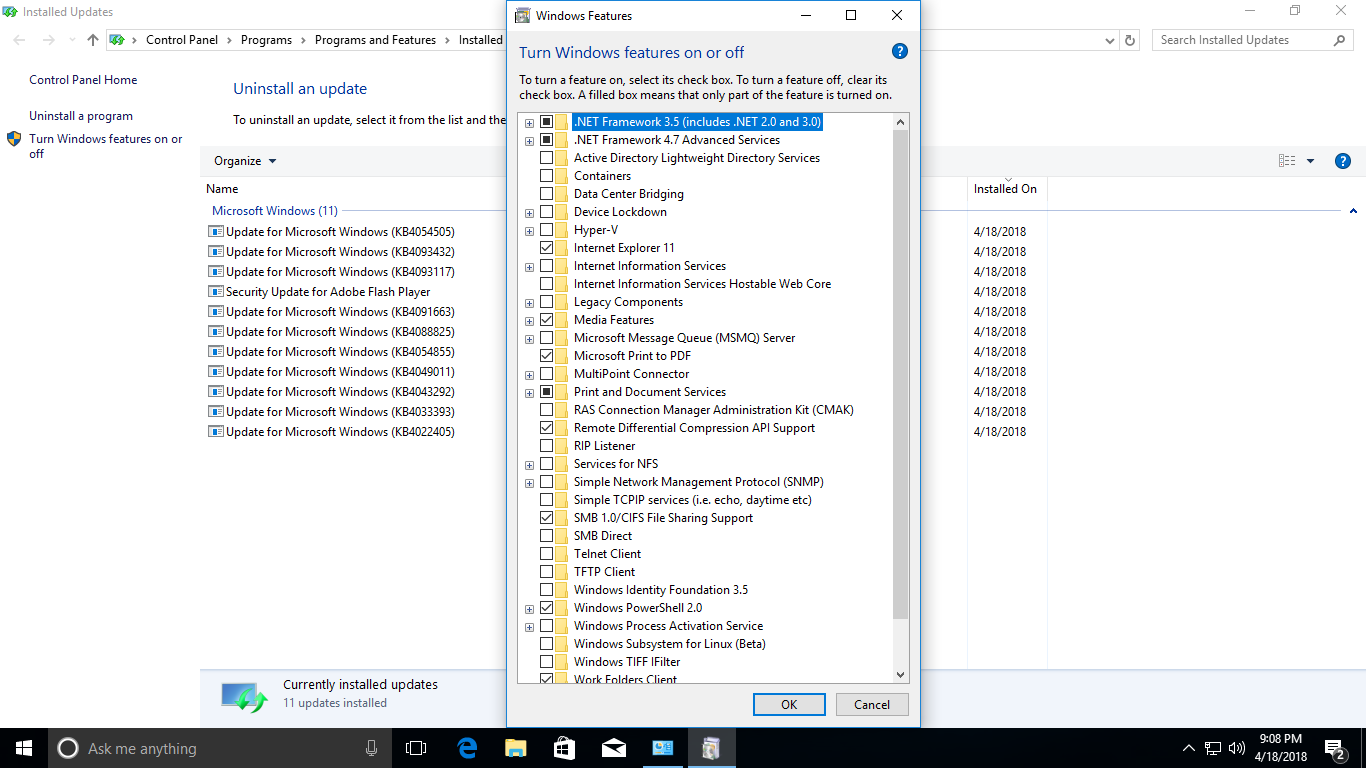Viewport: 1366px width, 768px height.
Task: Click OK in Windows Features dialog
Action: coord(789,704)
